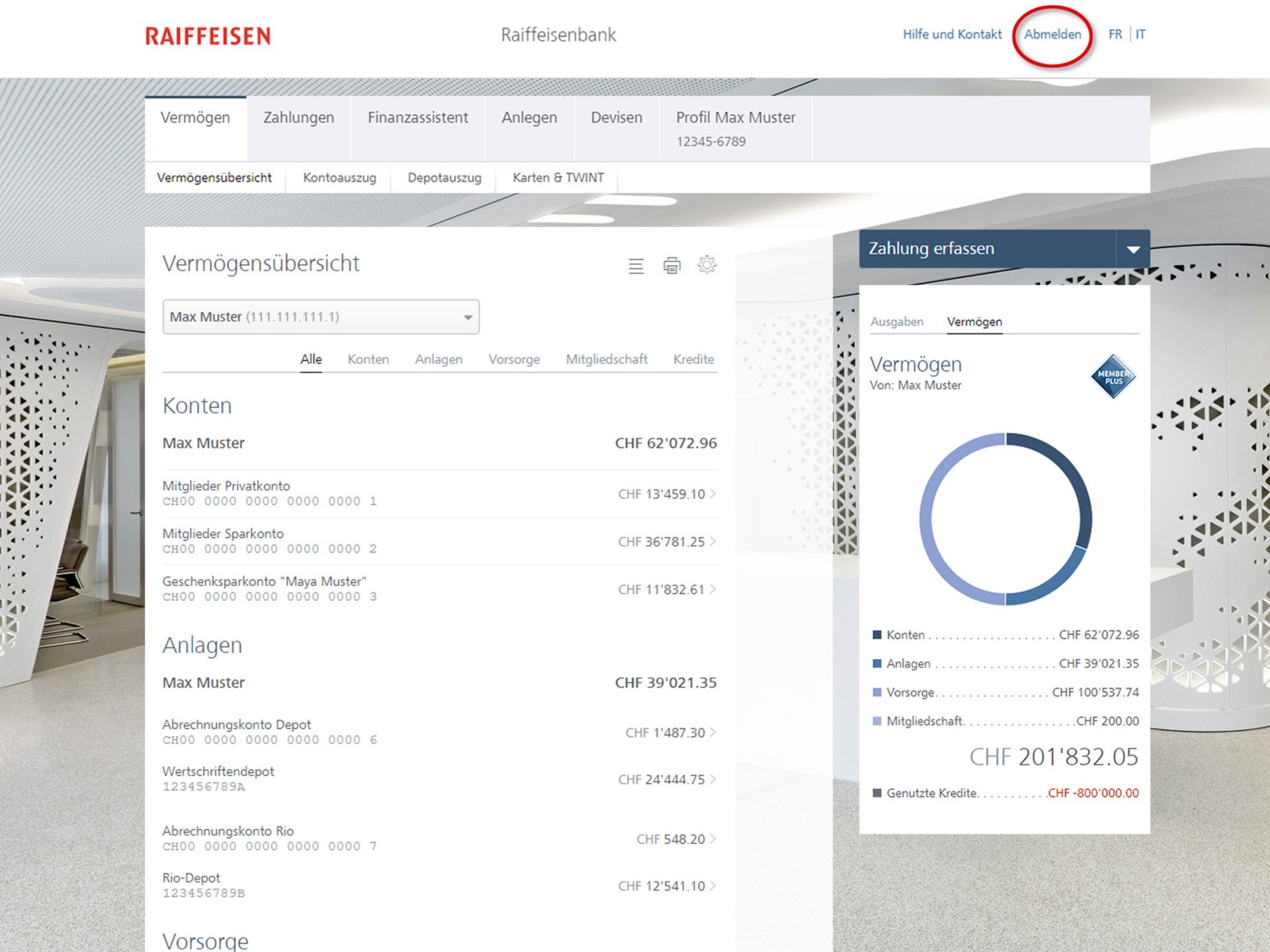Open the Max Muster account selector dropdown
Screen dimensions: 1270x952
321,317
